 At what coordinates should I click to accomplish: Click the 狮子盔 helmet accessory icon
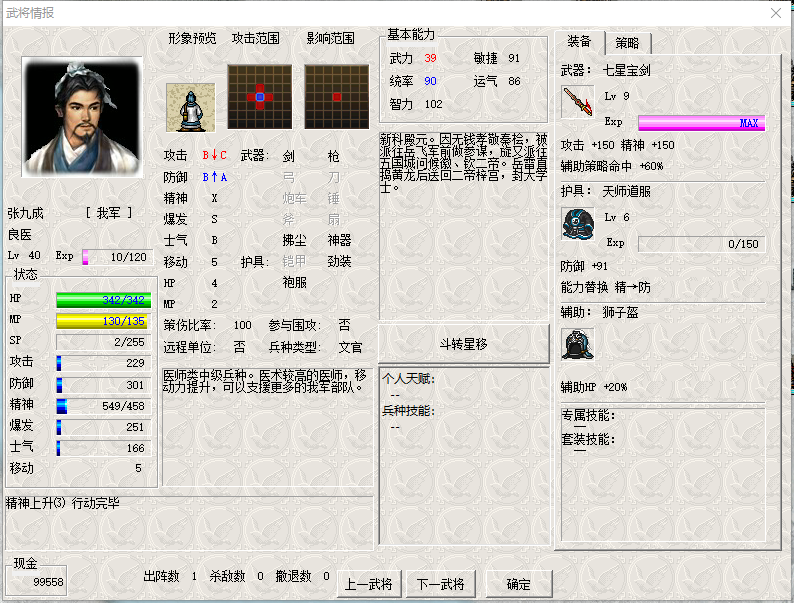(577, 343)
